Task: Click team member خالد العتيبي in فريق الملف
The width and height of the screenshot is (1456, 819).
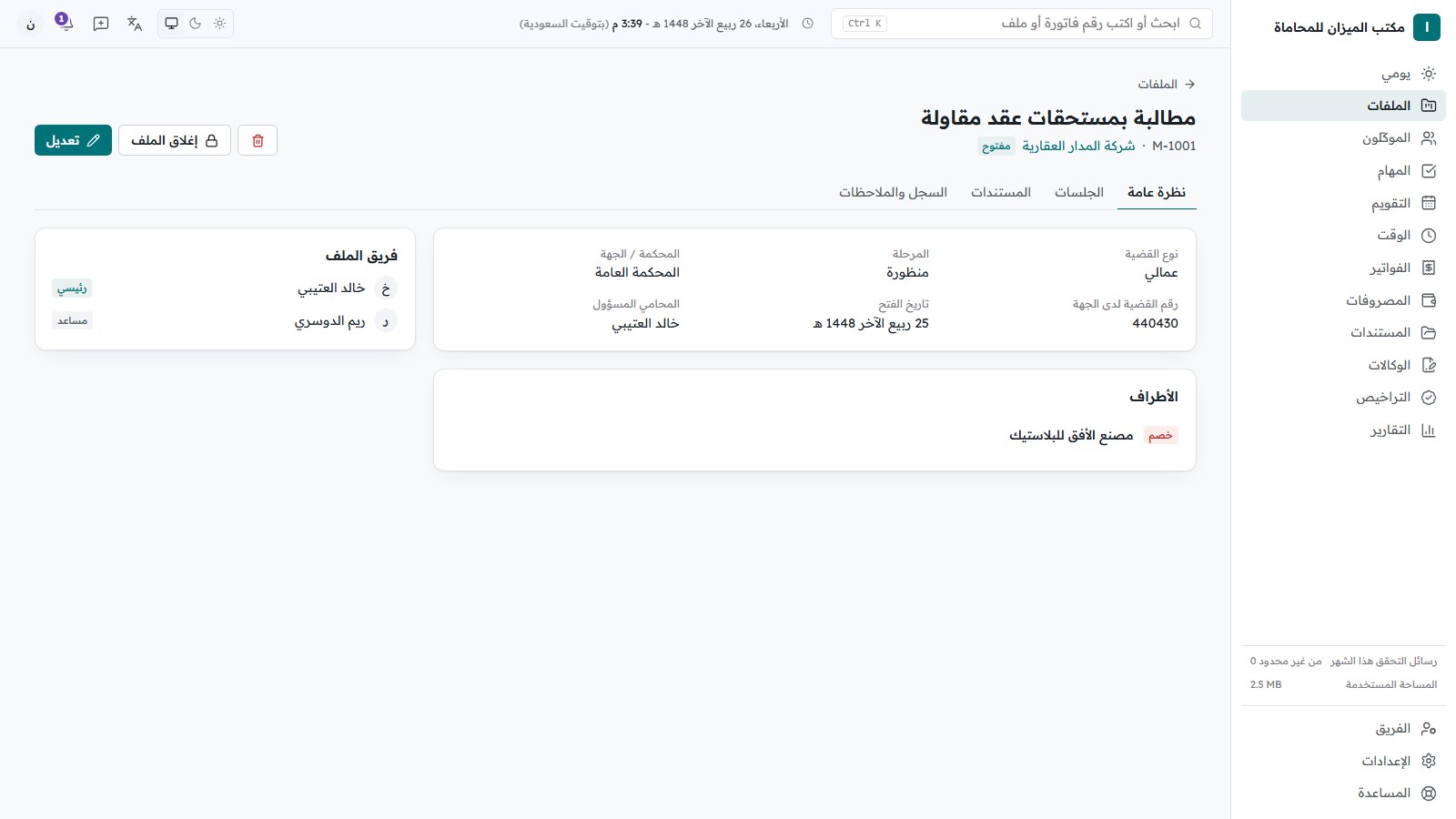Action: click(331, 288)
